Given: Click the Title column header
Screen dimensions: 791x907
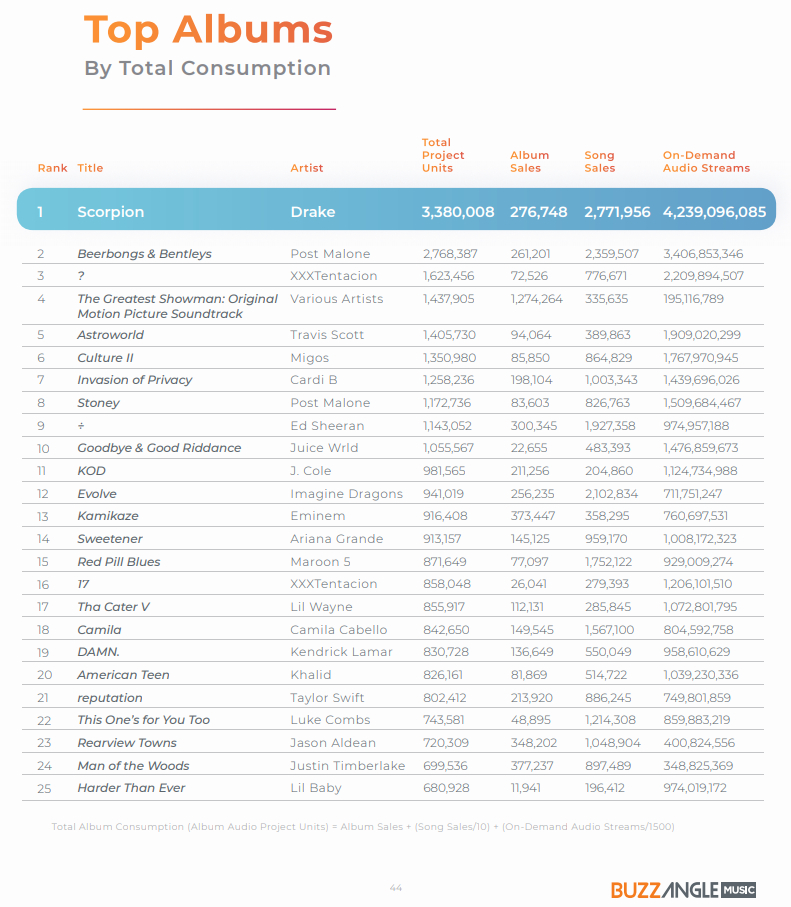Looking at the screenshot, I should [x=90, y=168].
